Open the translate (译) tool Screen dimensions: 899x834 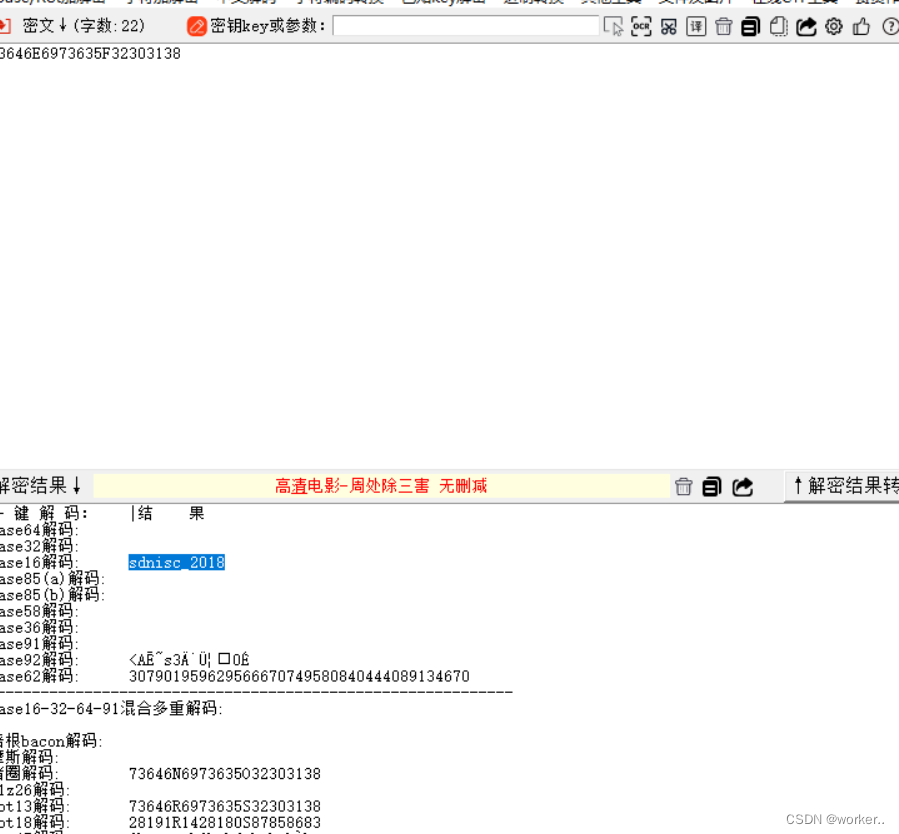click(x=696, y=27)
